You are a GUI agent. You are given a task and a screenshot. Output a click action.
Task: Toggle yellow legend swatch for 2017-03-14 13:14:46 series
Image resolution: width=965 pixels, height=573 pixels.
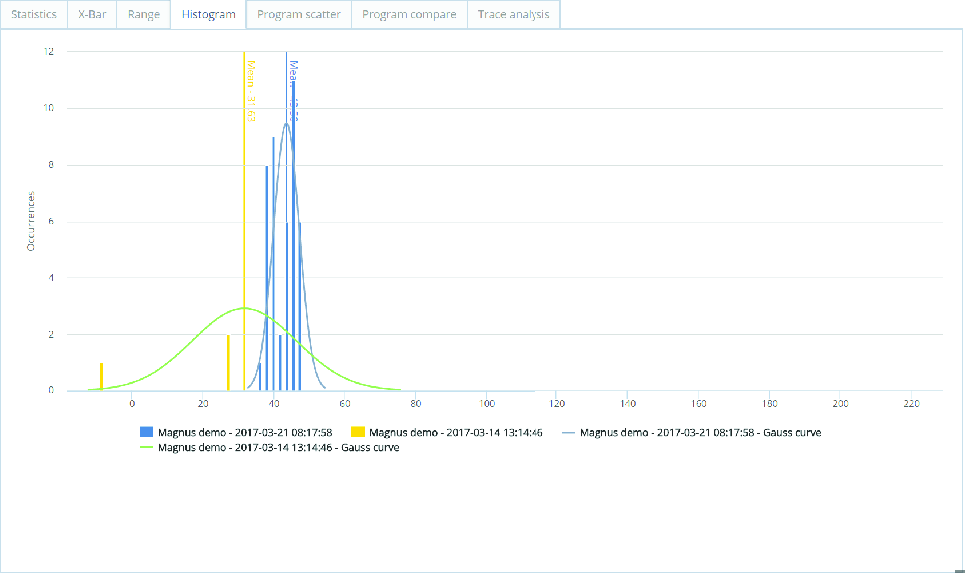[x=358, y=432]
